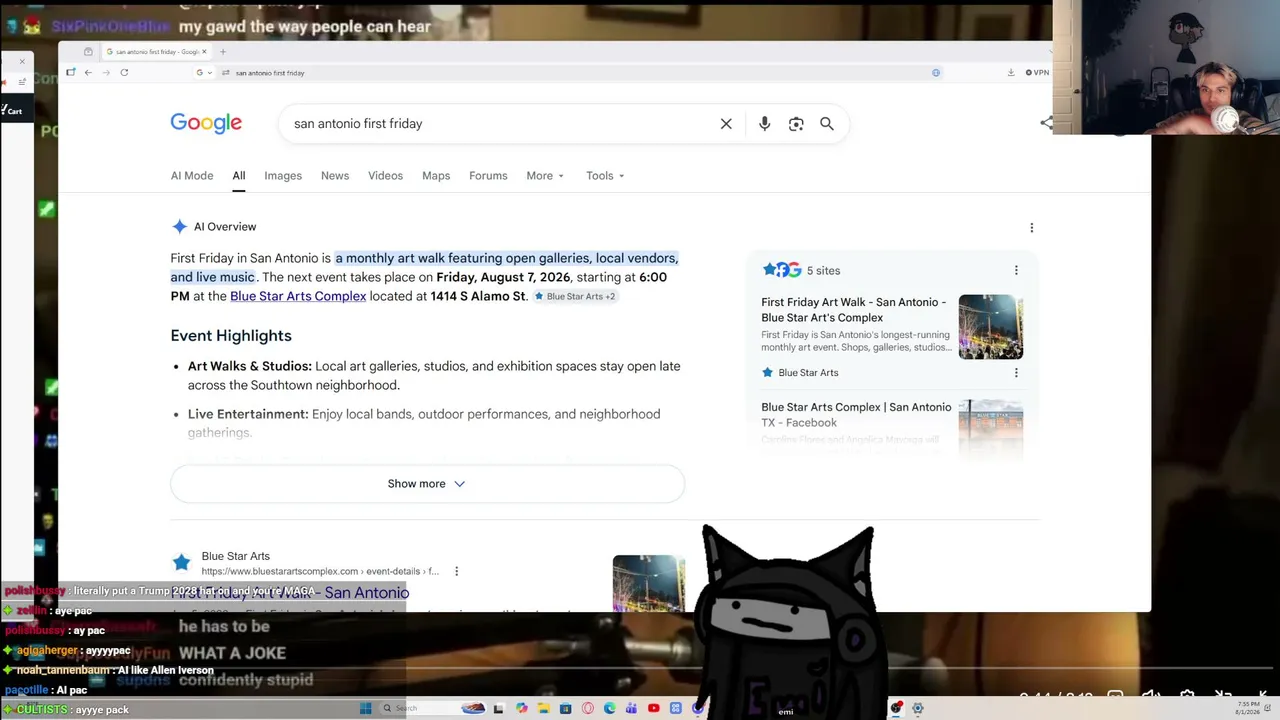Open a new browser tab

click(223, 51)
